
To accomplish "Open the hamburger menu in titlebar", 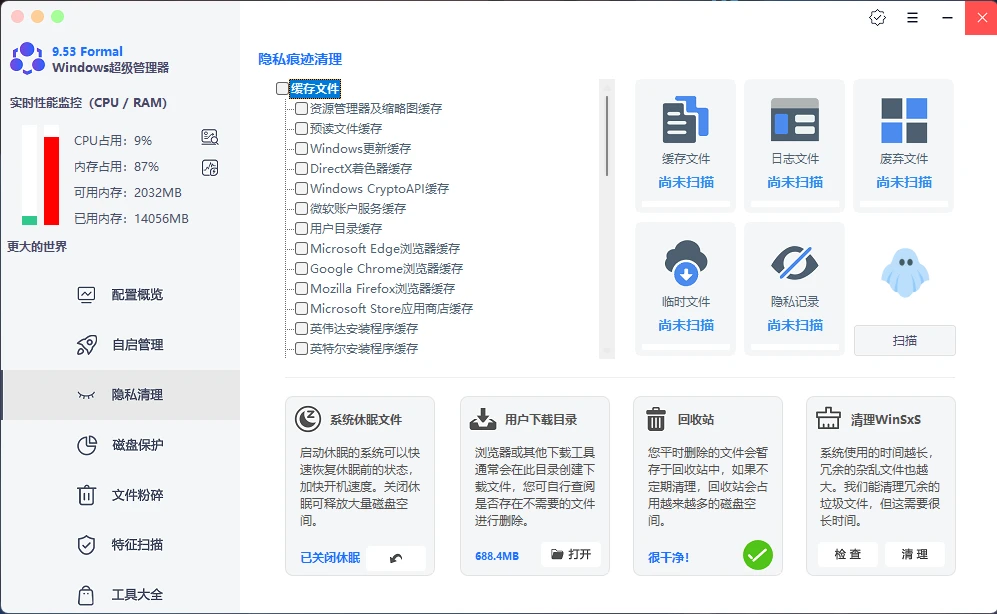I will tap(912, 17).
